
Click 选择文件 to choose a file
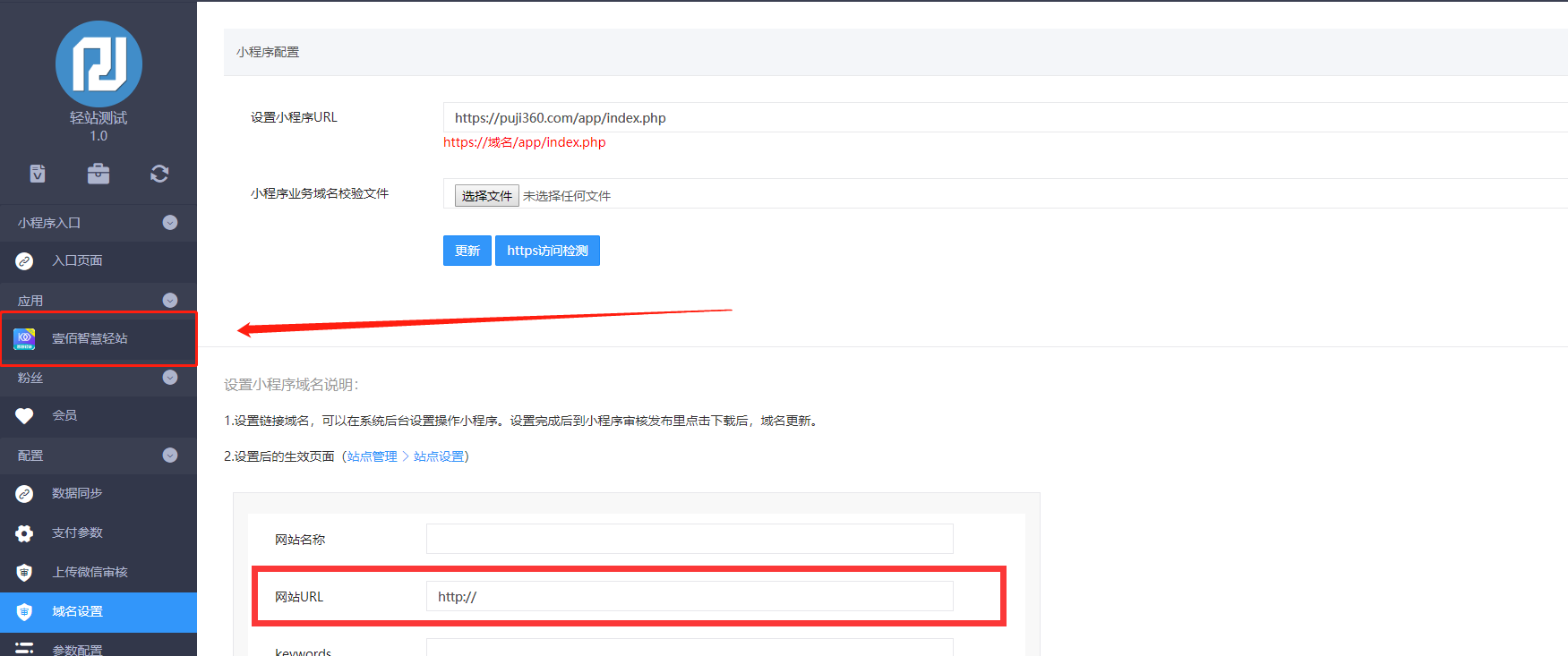click(487, 196)
